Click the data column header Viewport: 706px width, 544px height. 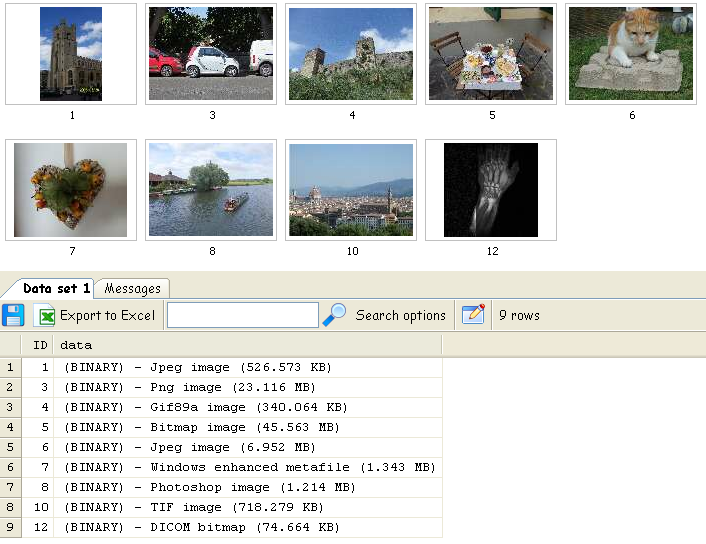tap(248, 345)
